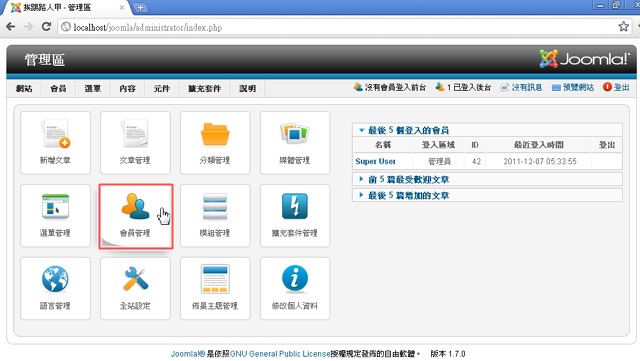Click the ID column header
640x361 pixels.
tap(475, 145)
